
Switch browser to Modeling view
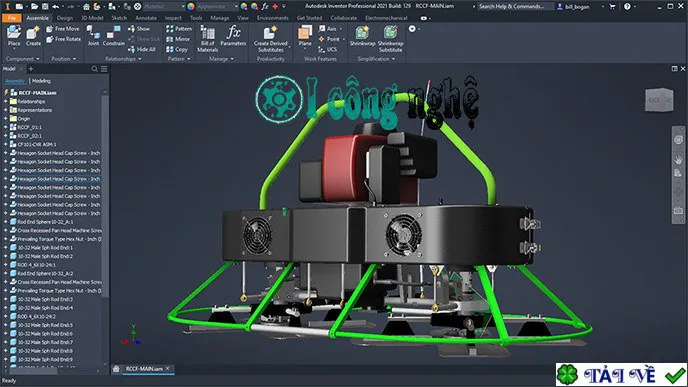coord(41,81)
